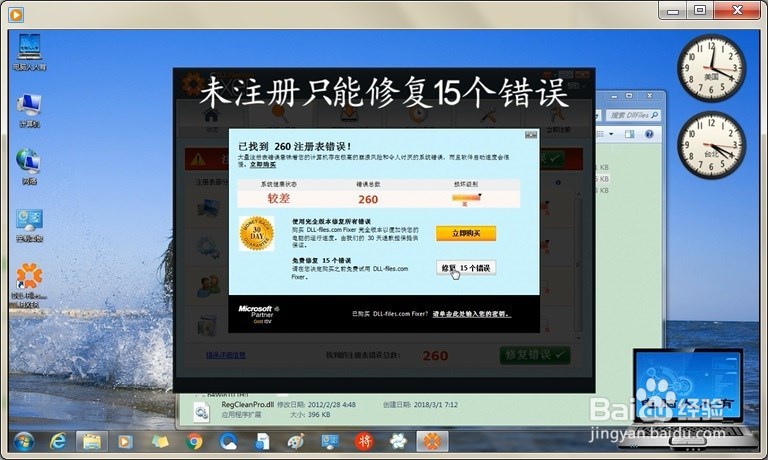The height and width of the screenshot is (460, 768).
Task: Open Windows Explorer from the taskbar
Action: (92, 442)
